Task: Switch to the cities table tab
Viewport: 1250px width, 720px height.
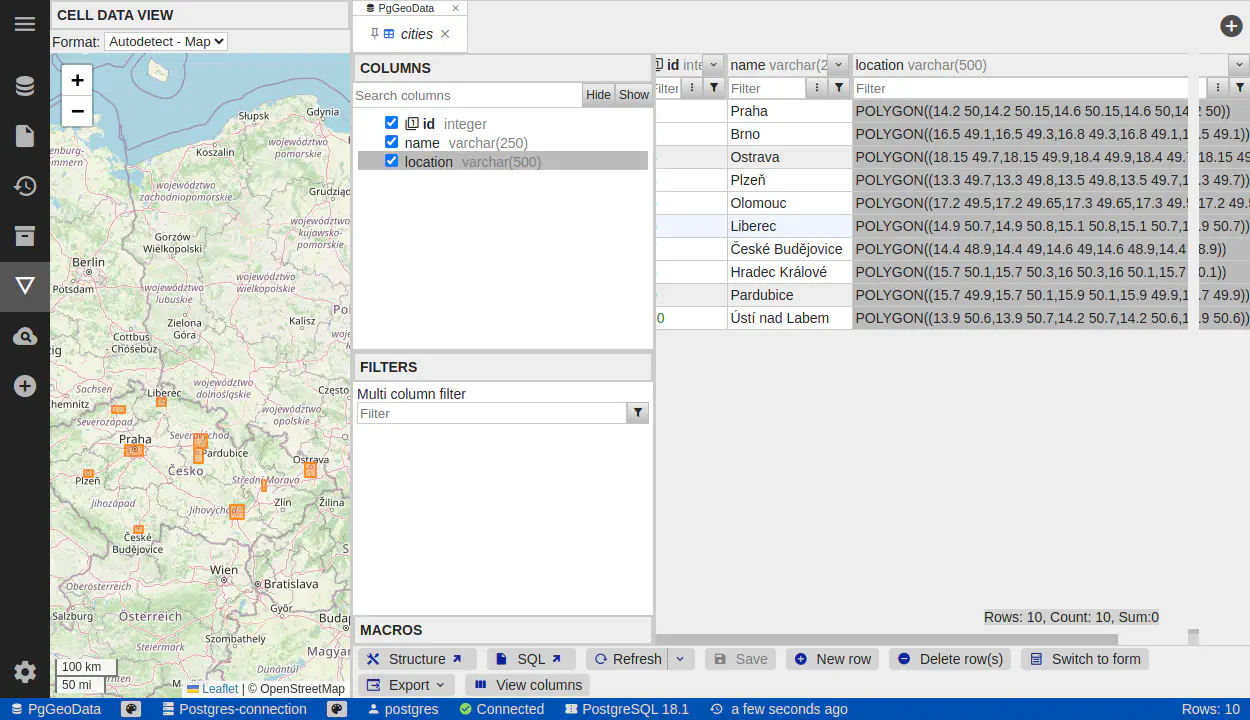Action: click(416, 34)
